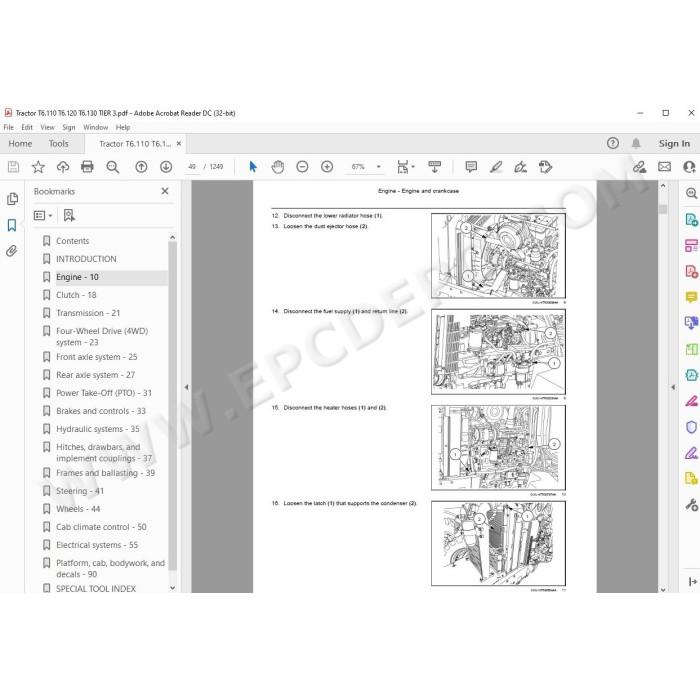Open the Attachments paperclip panel

(x=12, y=251)
